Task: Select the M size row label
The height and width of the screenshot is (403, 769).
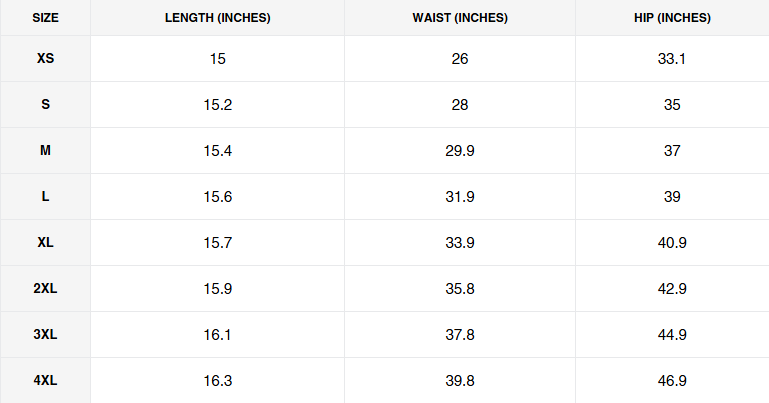Action: pos(45,151)
